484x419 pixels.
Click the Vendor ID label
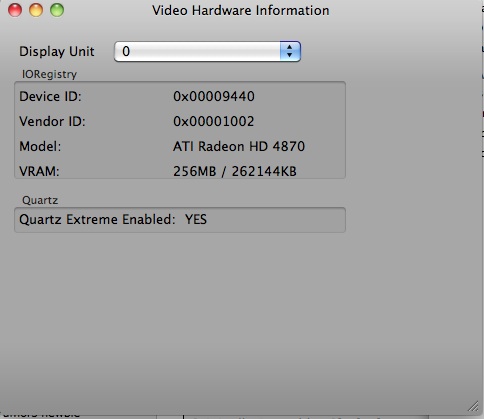tap(52, 121)
